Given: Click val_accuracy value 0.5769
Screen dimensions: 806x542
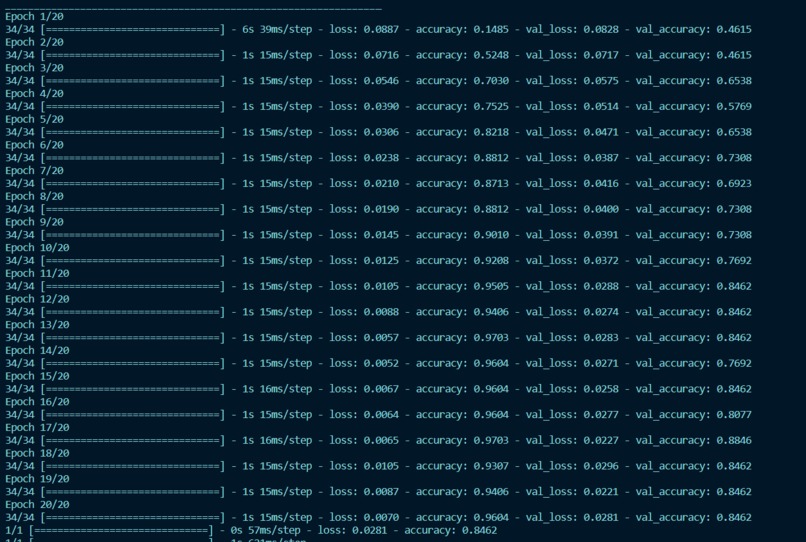Looking at the screenshot, I should click(734, 106).
